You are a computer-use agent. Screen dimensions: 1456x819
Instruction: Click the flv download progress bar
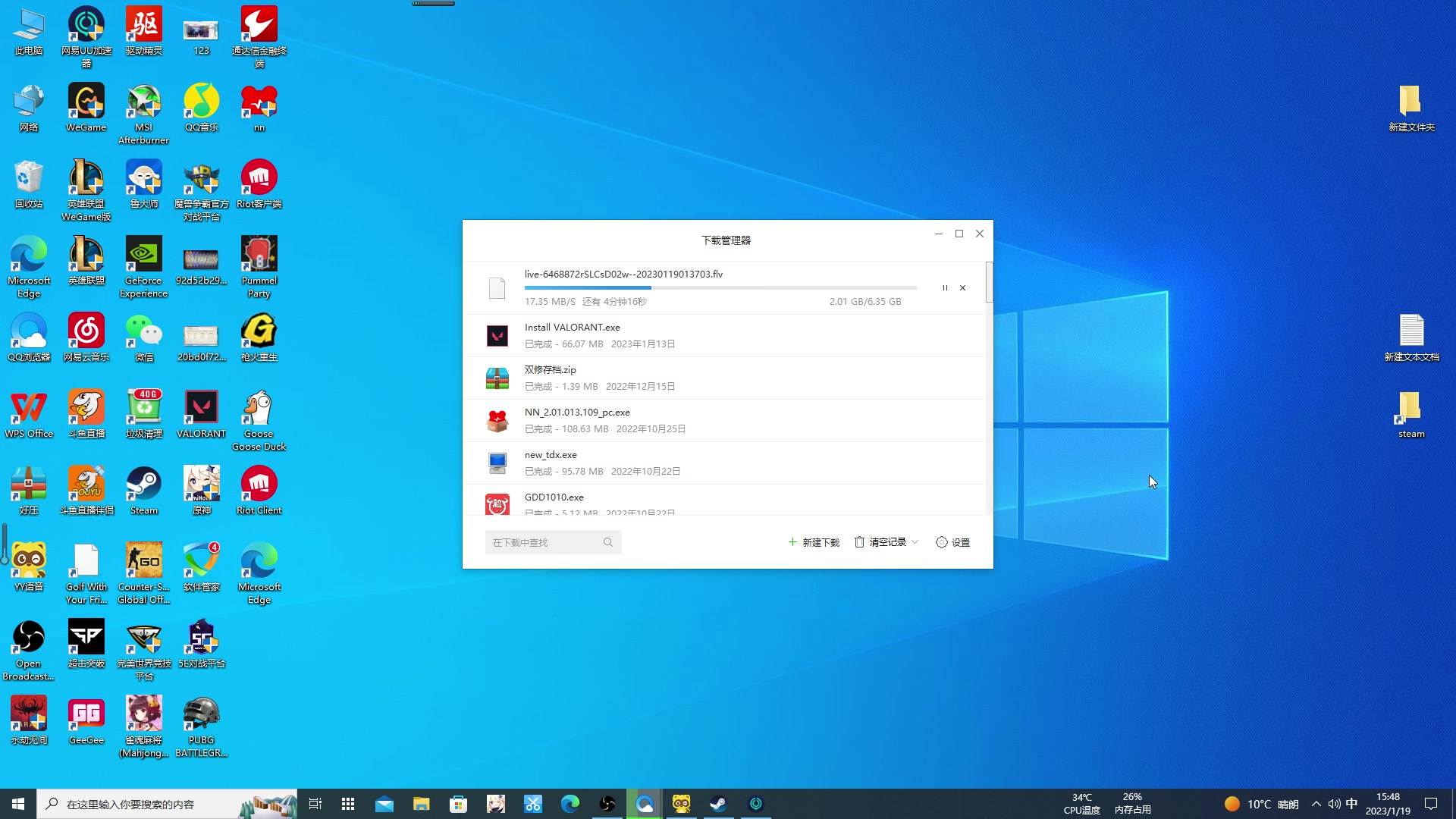pos(720,288)
